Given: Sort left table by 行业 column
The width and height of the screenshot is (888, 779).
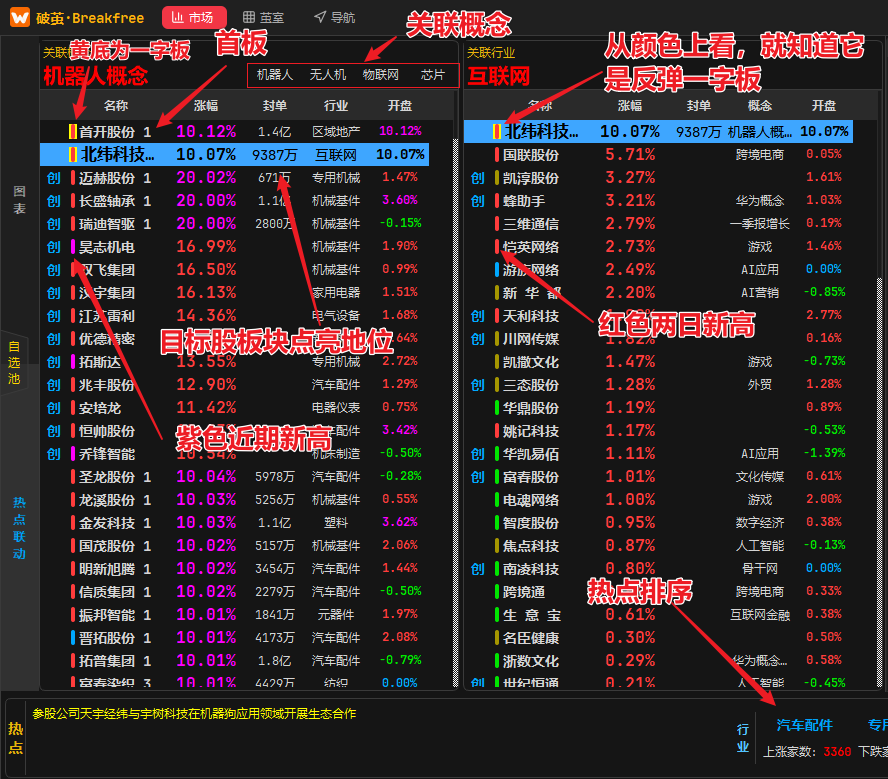Looking at the screenshot, I should point(336,106).
